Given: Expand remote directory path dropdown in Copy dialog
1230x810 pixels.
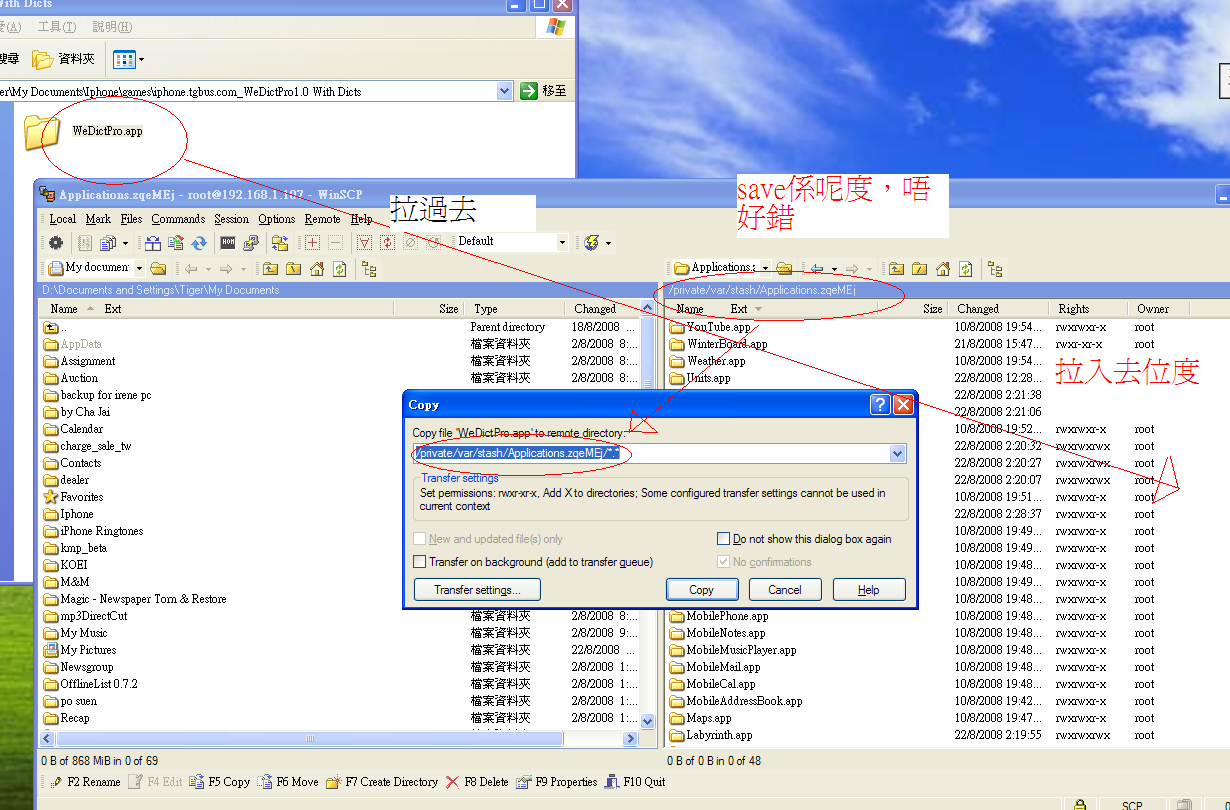Looking at the screenshot, I should click(x=897, y=454).
